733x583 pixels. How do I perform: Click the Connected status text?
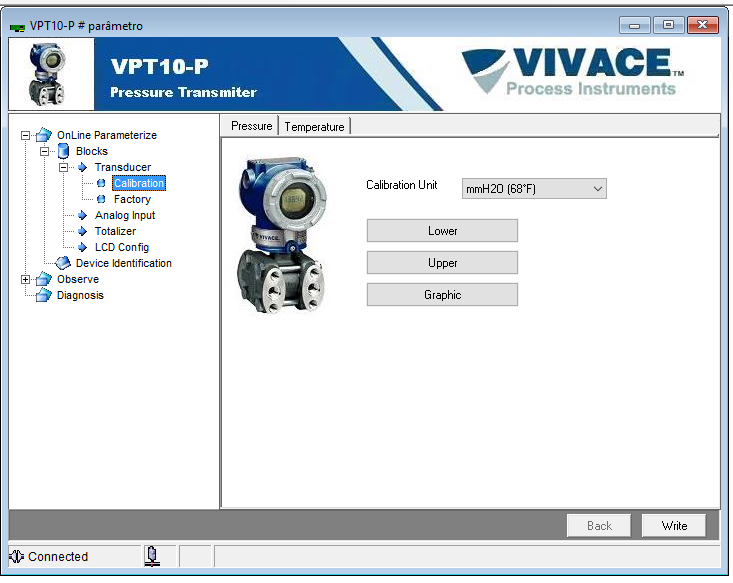tap(58, 556)
